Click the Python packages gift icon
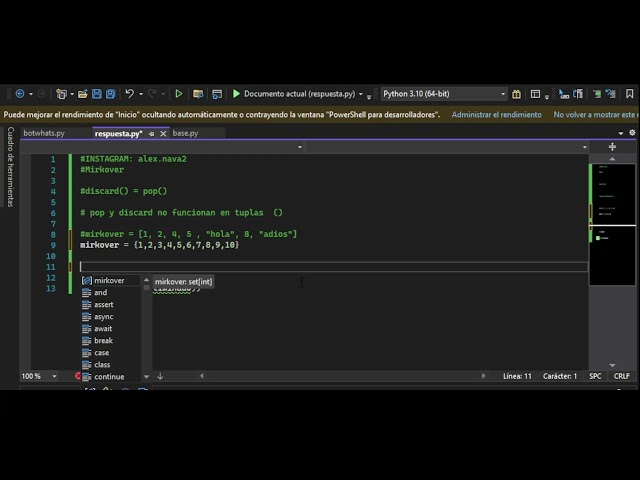Viewport: 640px width, 480px height. point(516,94)
